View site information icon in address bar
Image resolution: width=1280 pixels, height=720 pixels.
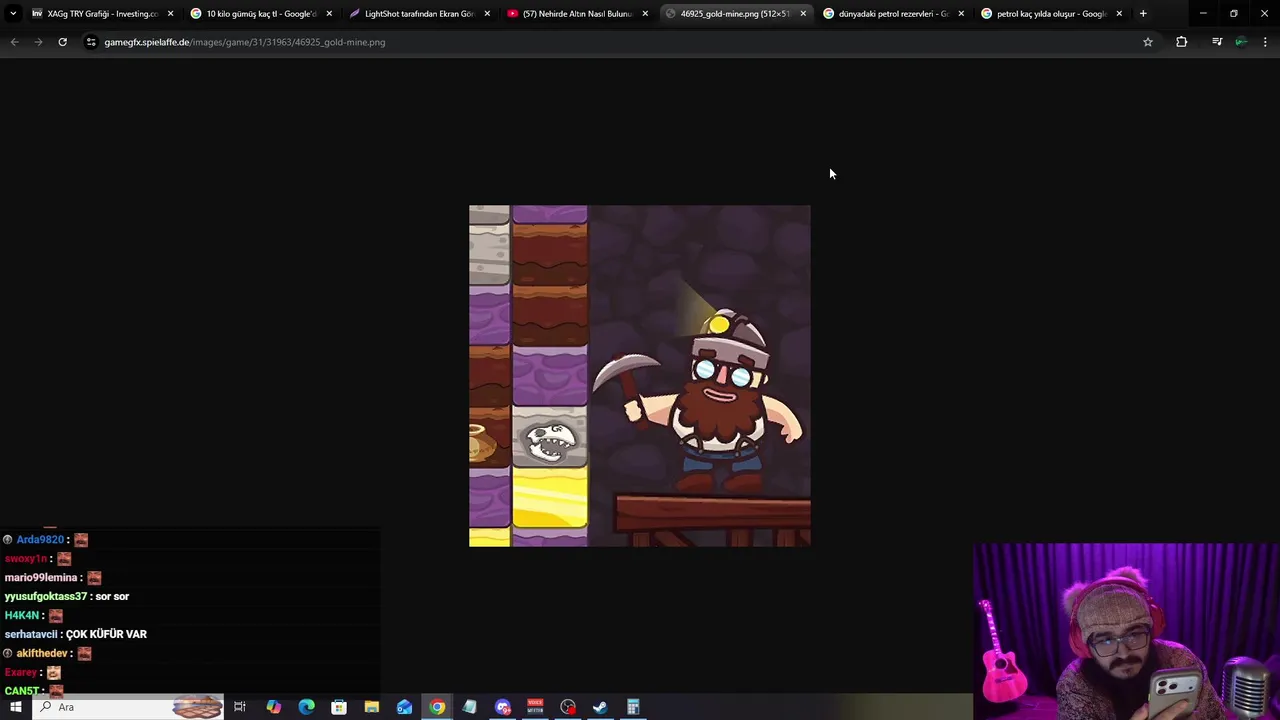[x=91, y=42]
